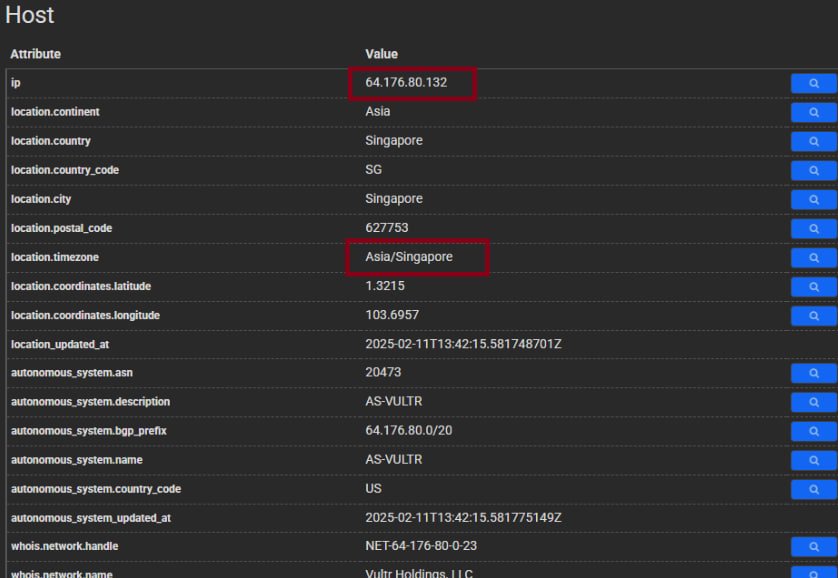Search by longitude 103.6957
Viewport: 838px width, 578px height.
click(x=813, y=315)
